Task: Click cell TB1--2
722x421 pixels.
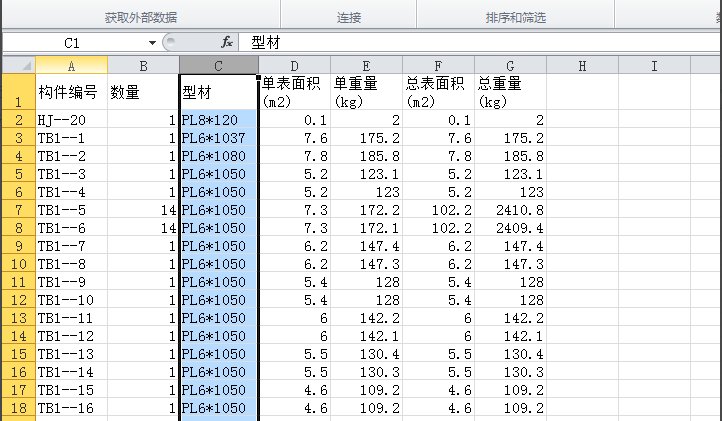Action: tap(71, 156)
